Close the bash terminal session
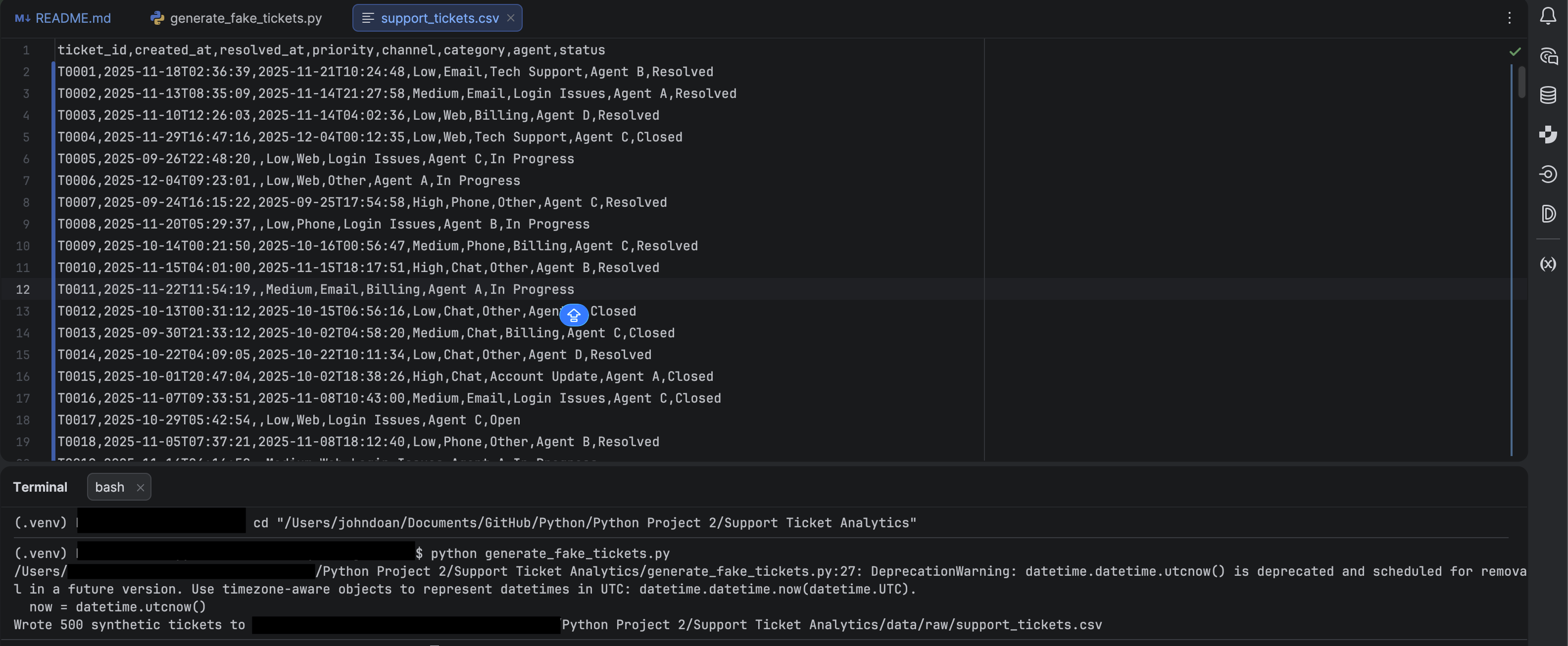The width and height of the screenshot is (1568, 646). [x=140, y=487]
